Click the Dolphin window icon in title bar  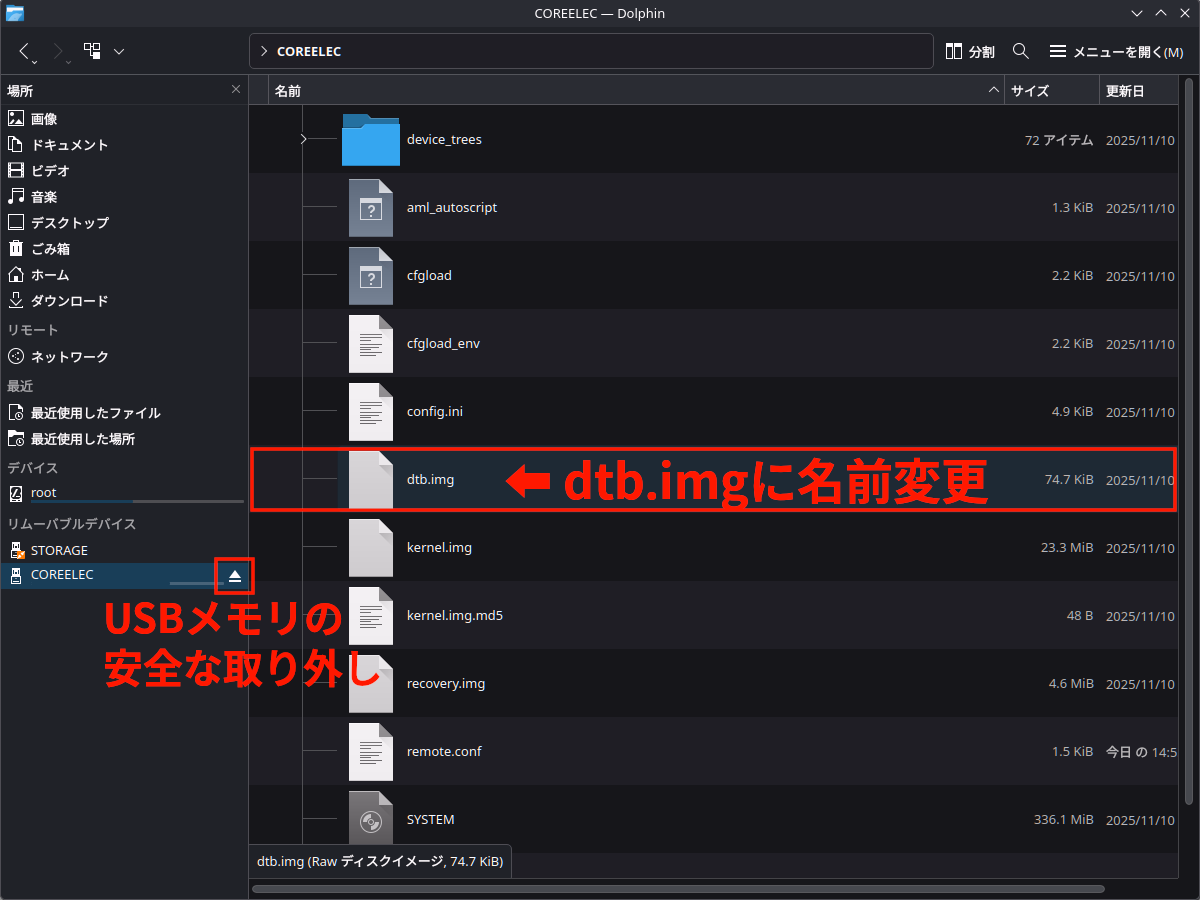pos(14,13)
